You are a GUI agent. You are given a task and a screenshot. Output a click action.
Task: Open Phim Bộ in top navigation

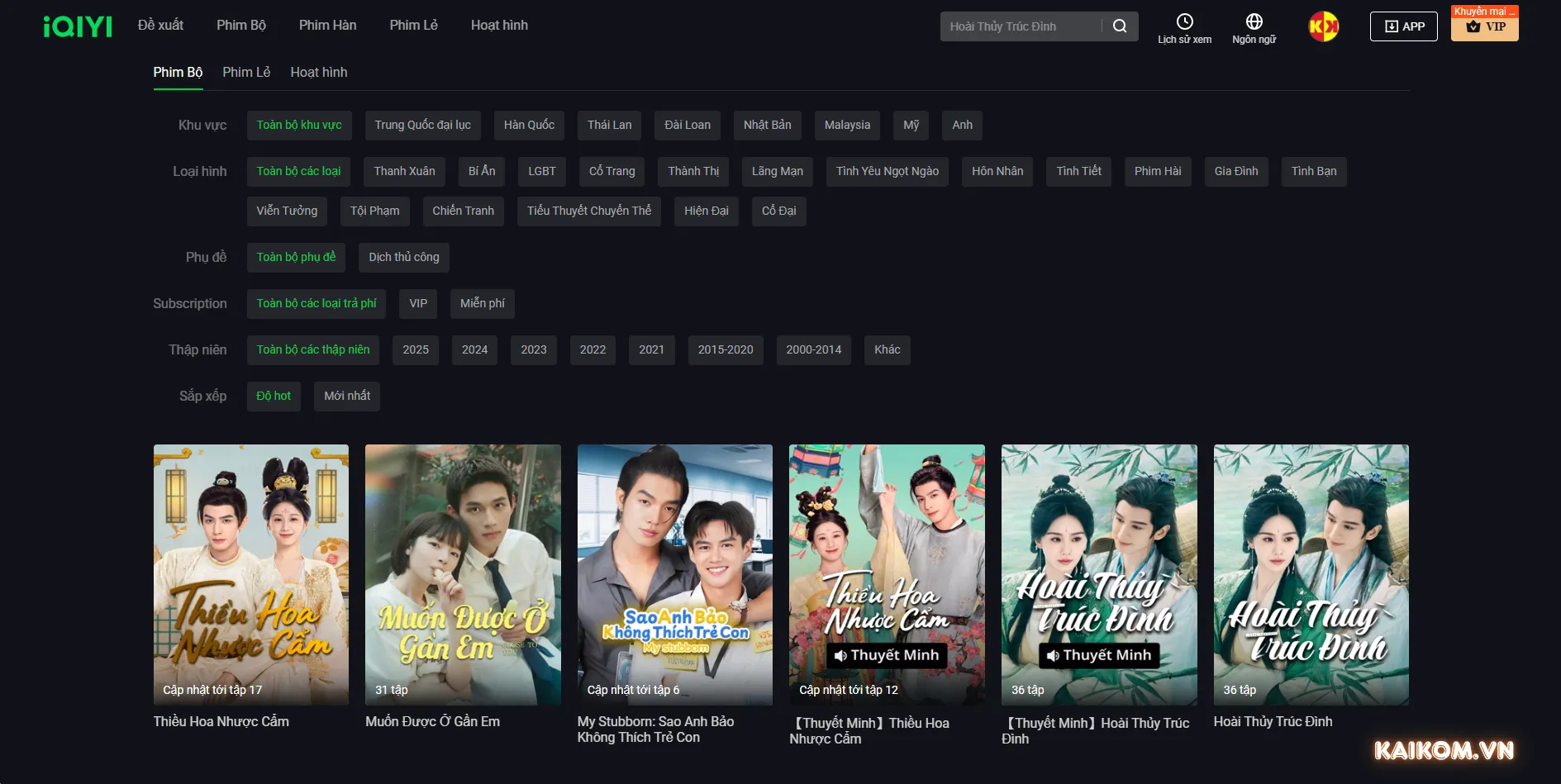(241, 26)
